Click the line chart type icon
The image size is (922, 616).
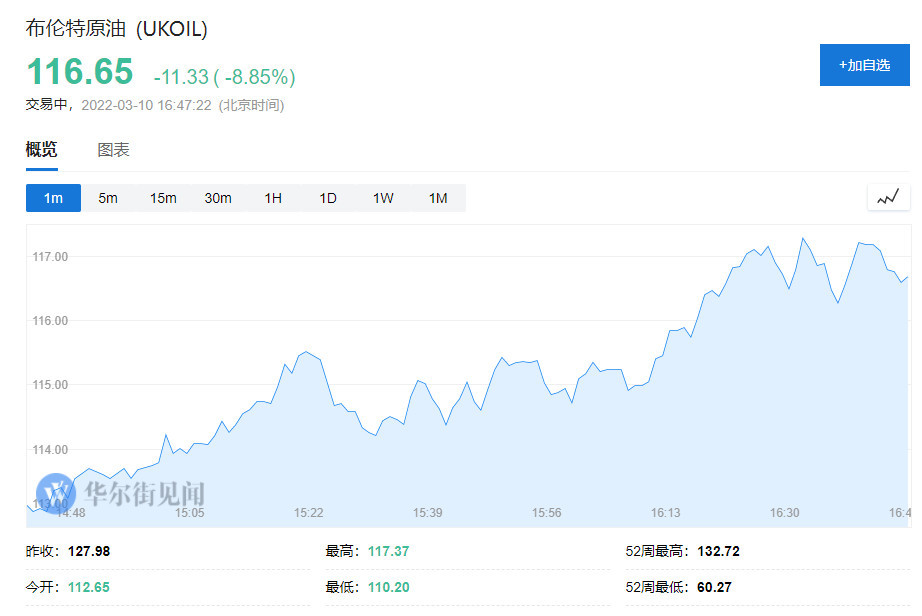pos(888,197)
